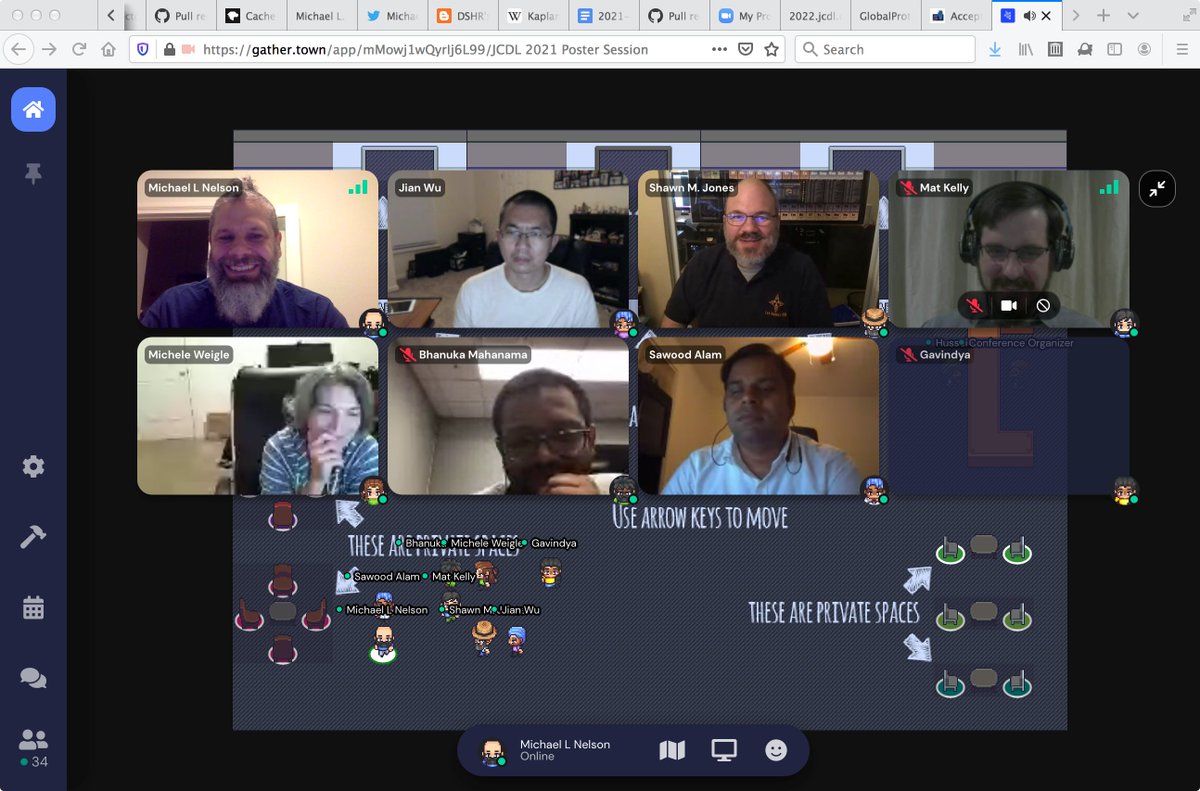The image size is (1200, 791).
Task: Open the minimap icon in bottom bar
Action: pos(673,750)
